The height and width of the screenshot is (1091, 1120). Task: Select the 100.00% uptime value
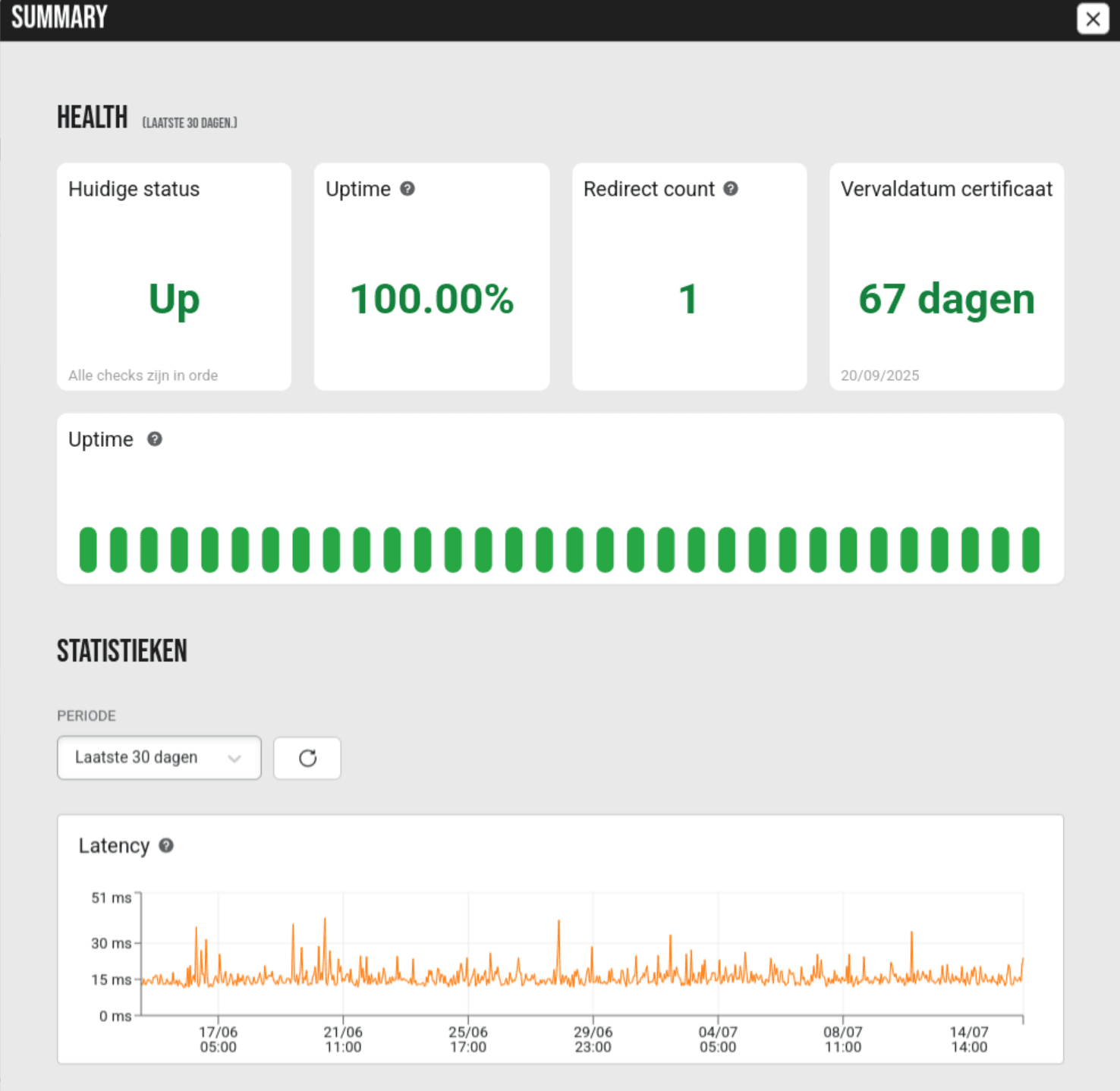(432, 299)
